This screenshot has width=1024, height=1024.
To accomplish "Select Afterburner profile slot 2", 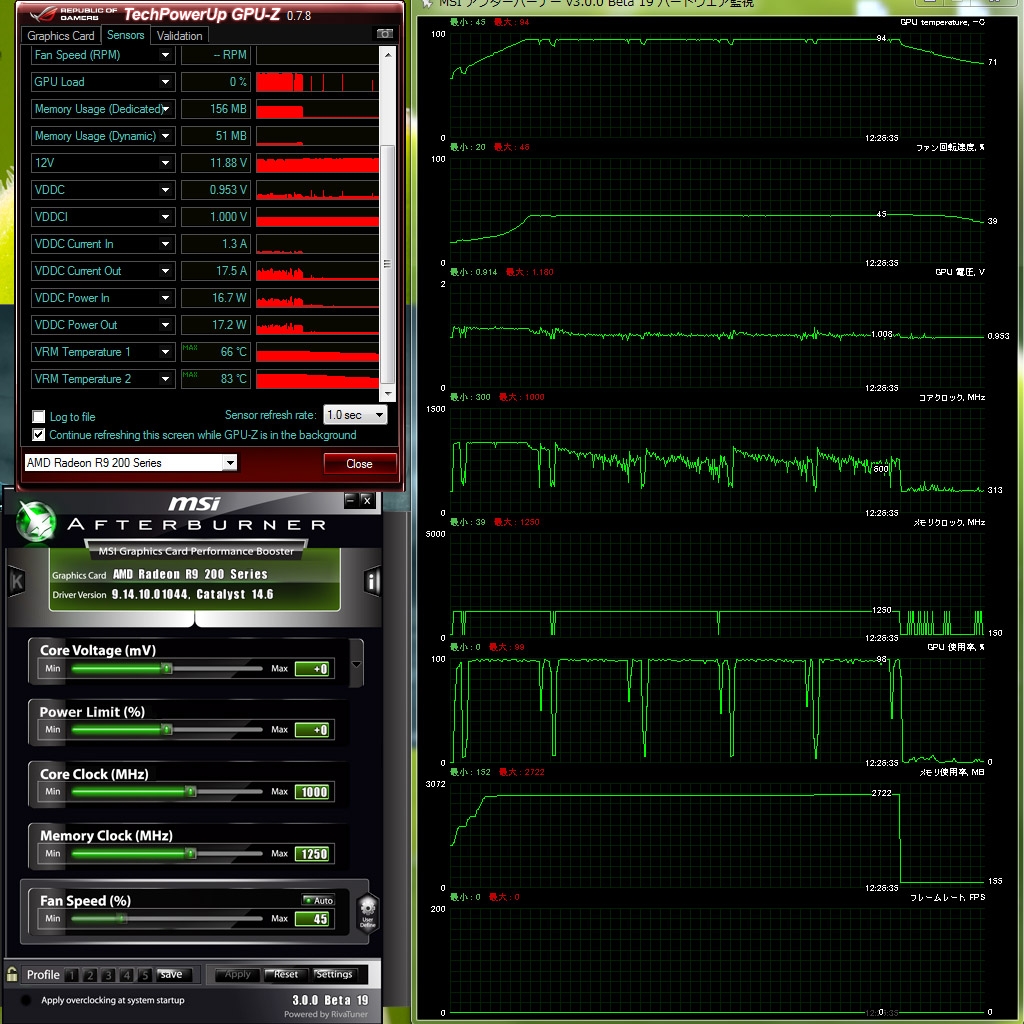I will click(90, 975).
